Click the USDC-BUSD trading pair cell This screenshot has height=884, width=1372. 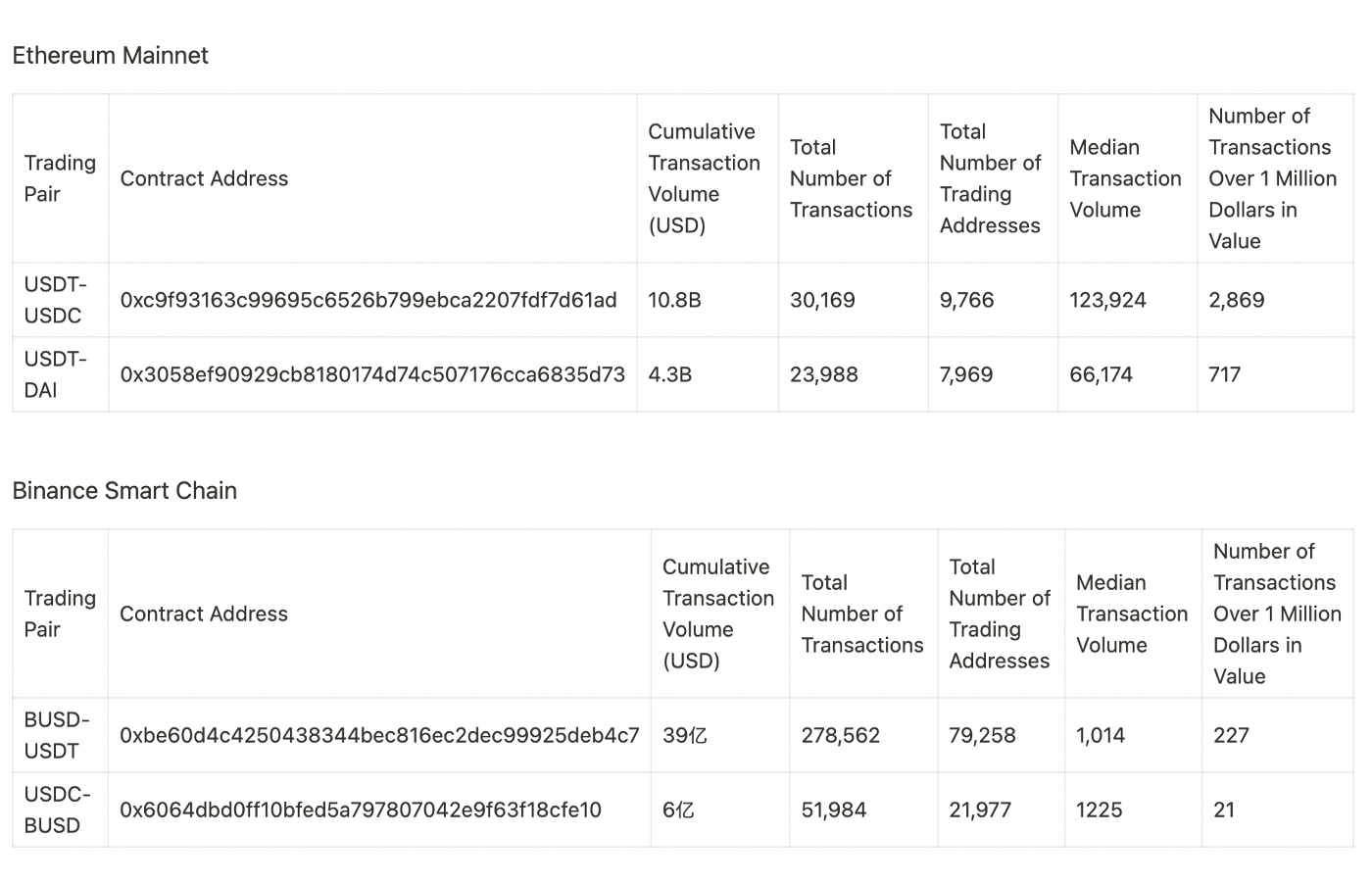pos(56,810)
